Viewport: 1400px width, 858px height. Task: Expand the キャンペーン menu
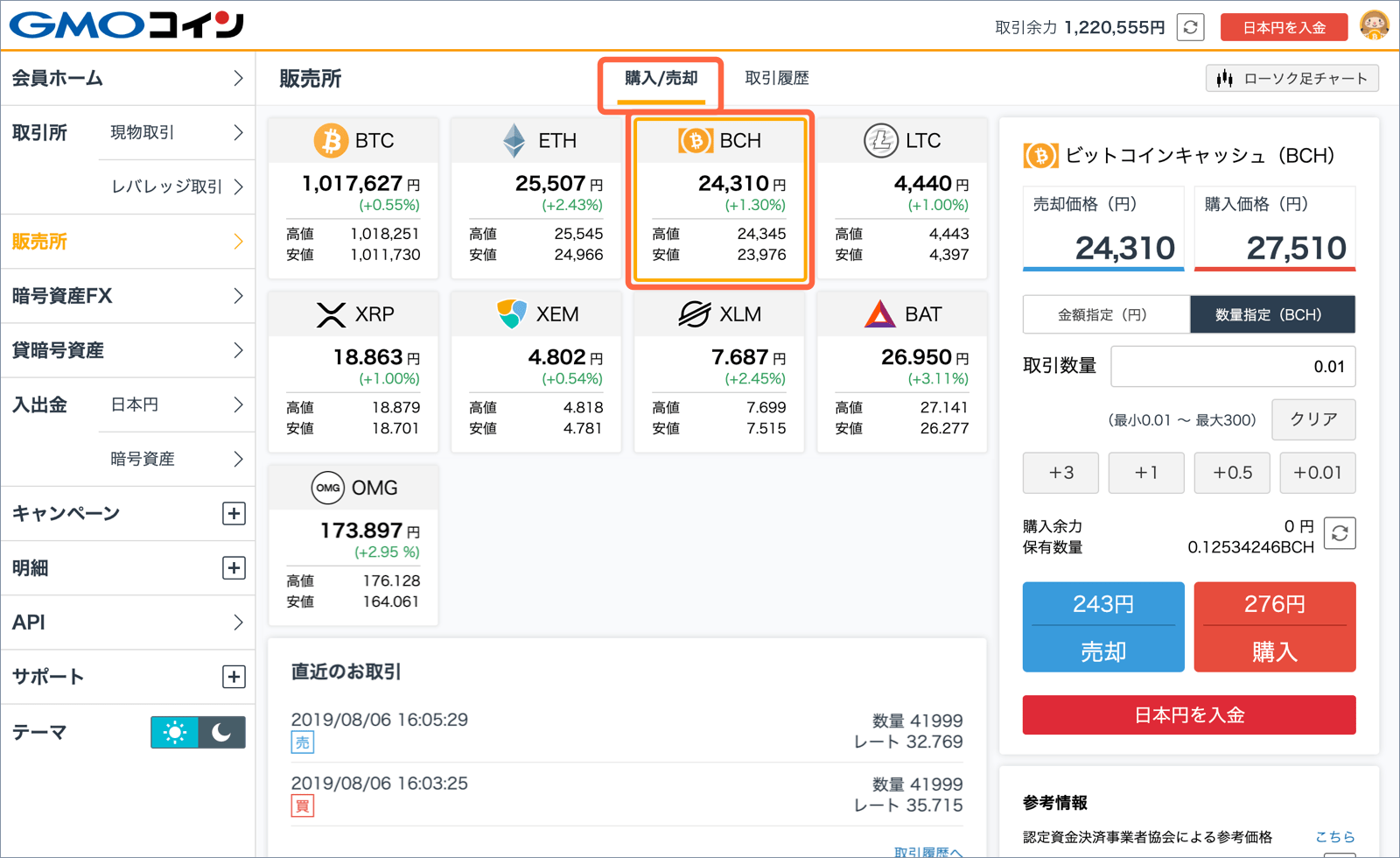(x=234, y=513)
